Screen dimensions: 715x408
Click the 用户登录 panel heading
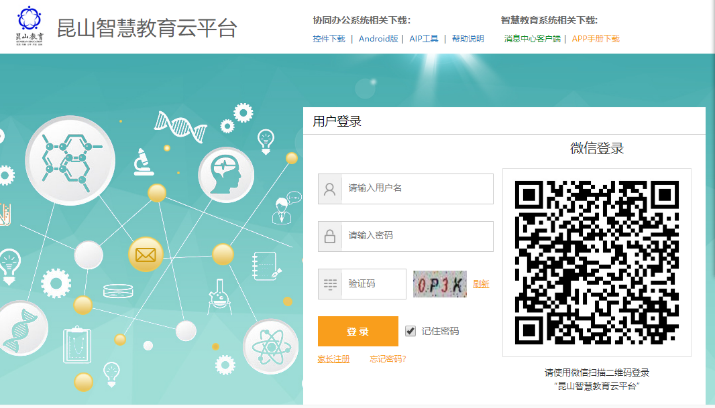click(337, 121)
